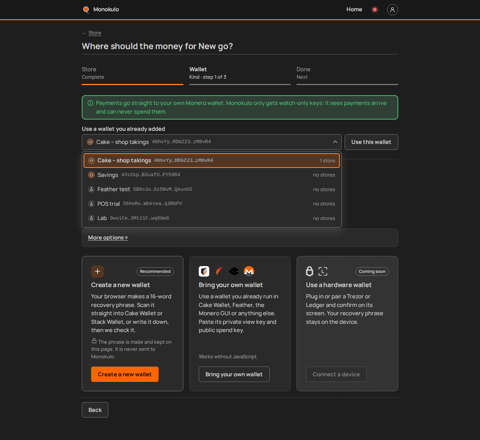Collapse the wallet dropdown with the chevron
The width and height of the screenshot is (480, 440).
point(335,142)
